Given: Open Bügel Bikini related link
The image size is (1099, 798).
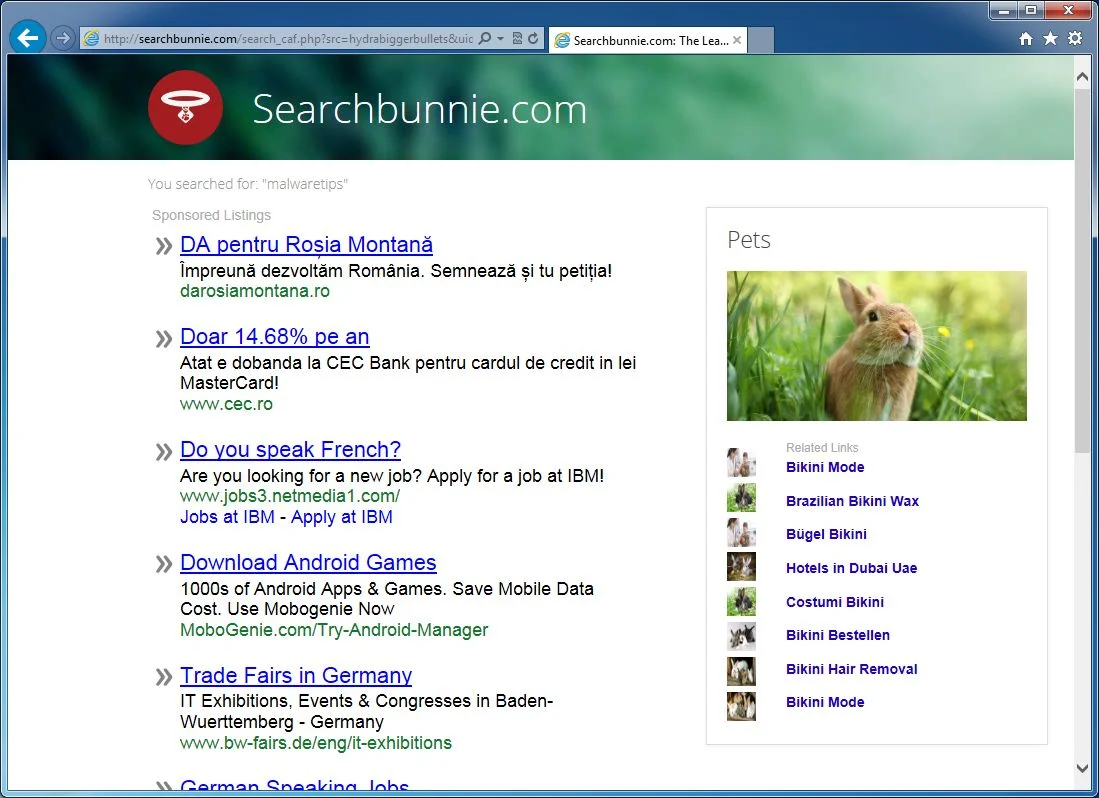Looking at the screenshot, I should click(826, 535).
